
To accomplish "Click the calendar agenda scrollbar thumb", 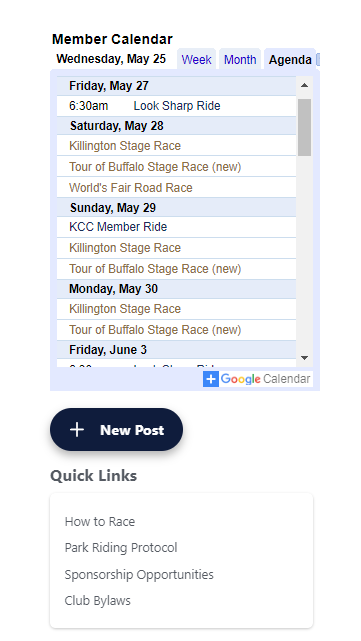I will click(x=304, y=127).
